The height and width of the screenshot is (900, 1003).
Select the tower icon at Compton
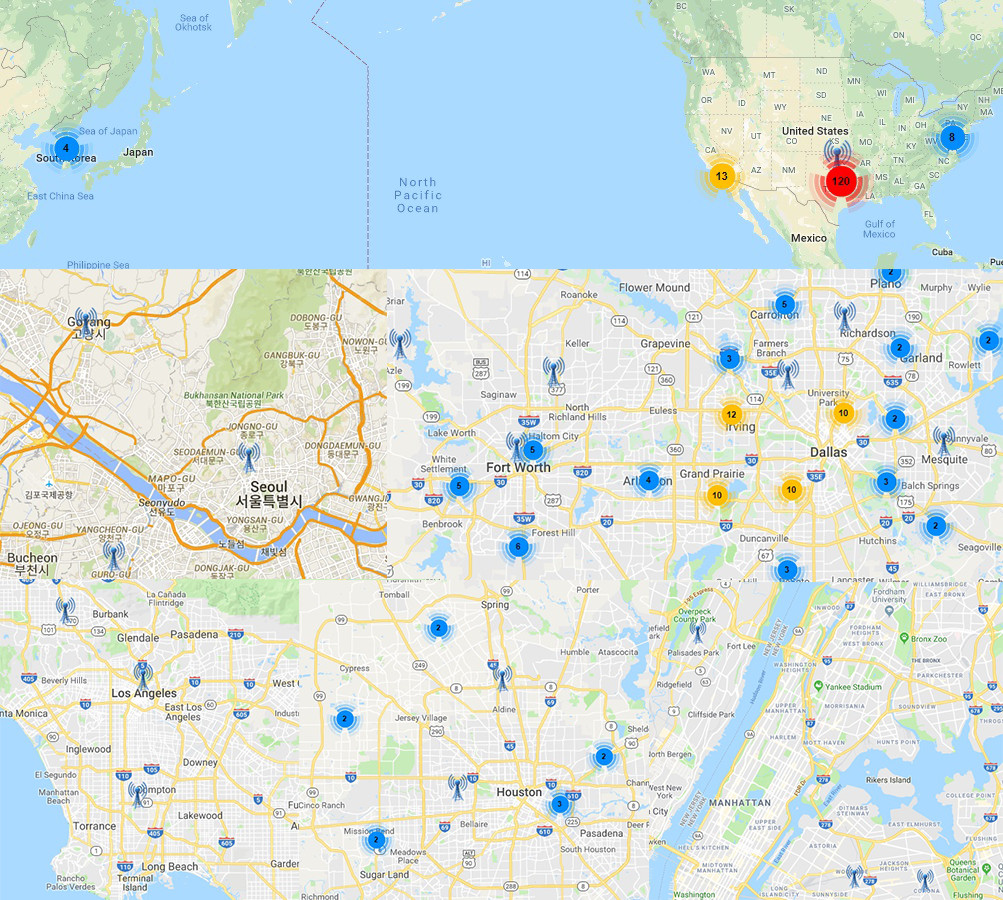tap(138, 794)
